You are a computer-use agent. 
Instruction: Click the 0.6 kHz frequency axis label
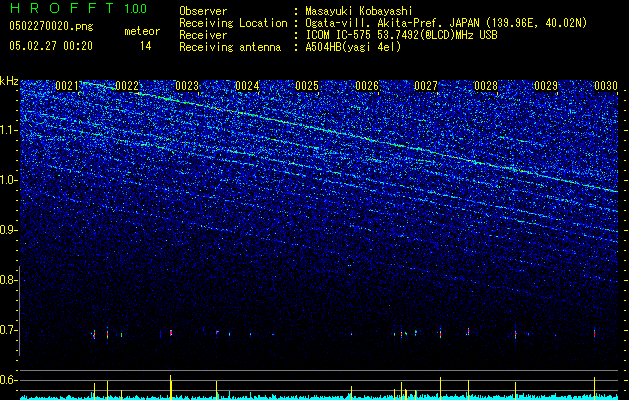tap(8, 380)
